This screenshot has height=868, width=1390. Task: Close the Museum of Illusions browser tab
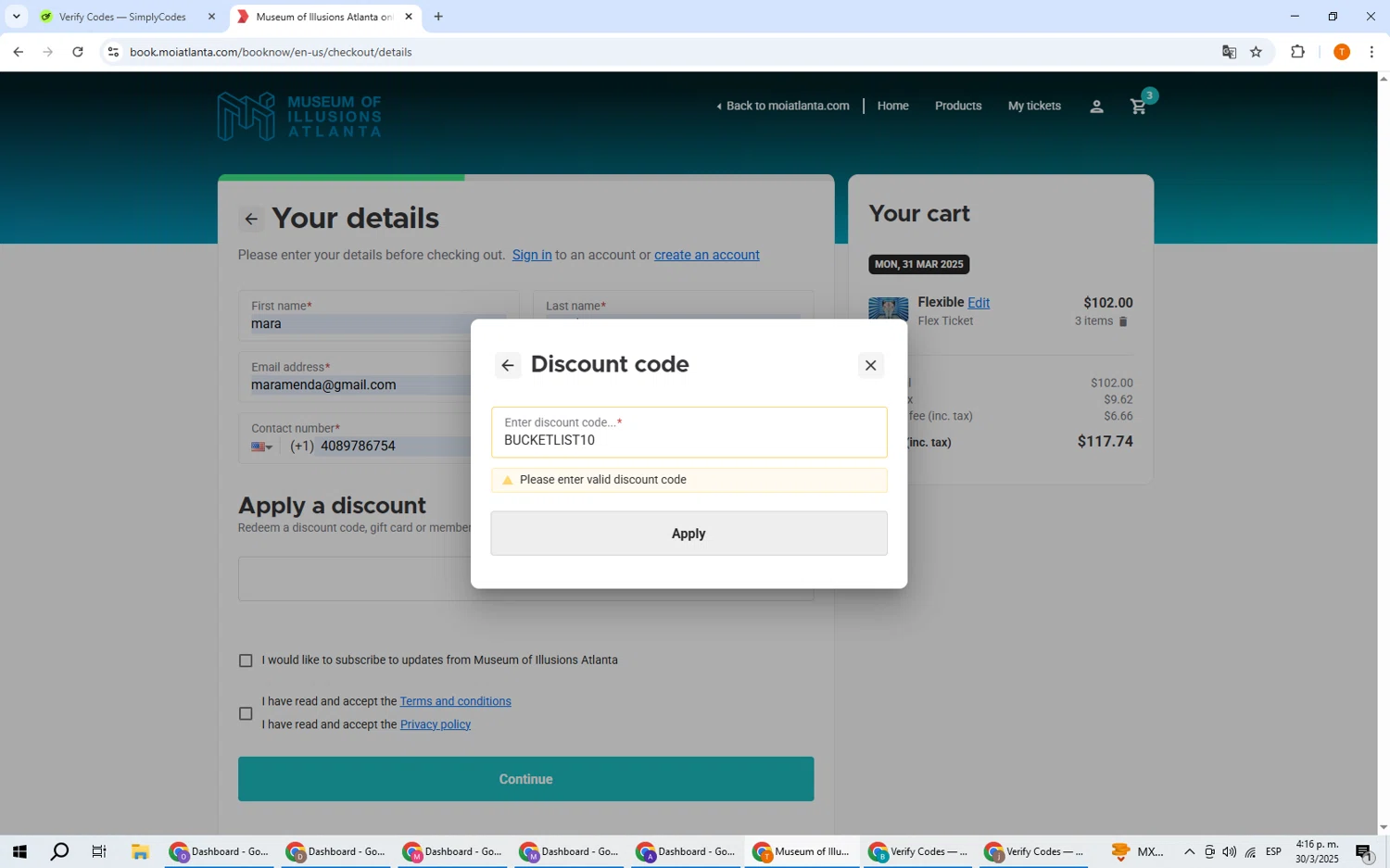(x=409, y=17)
